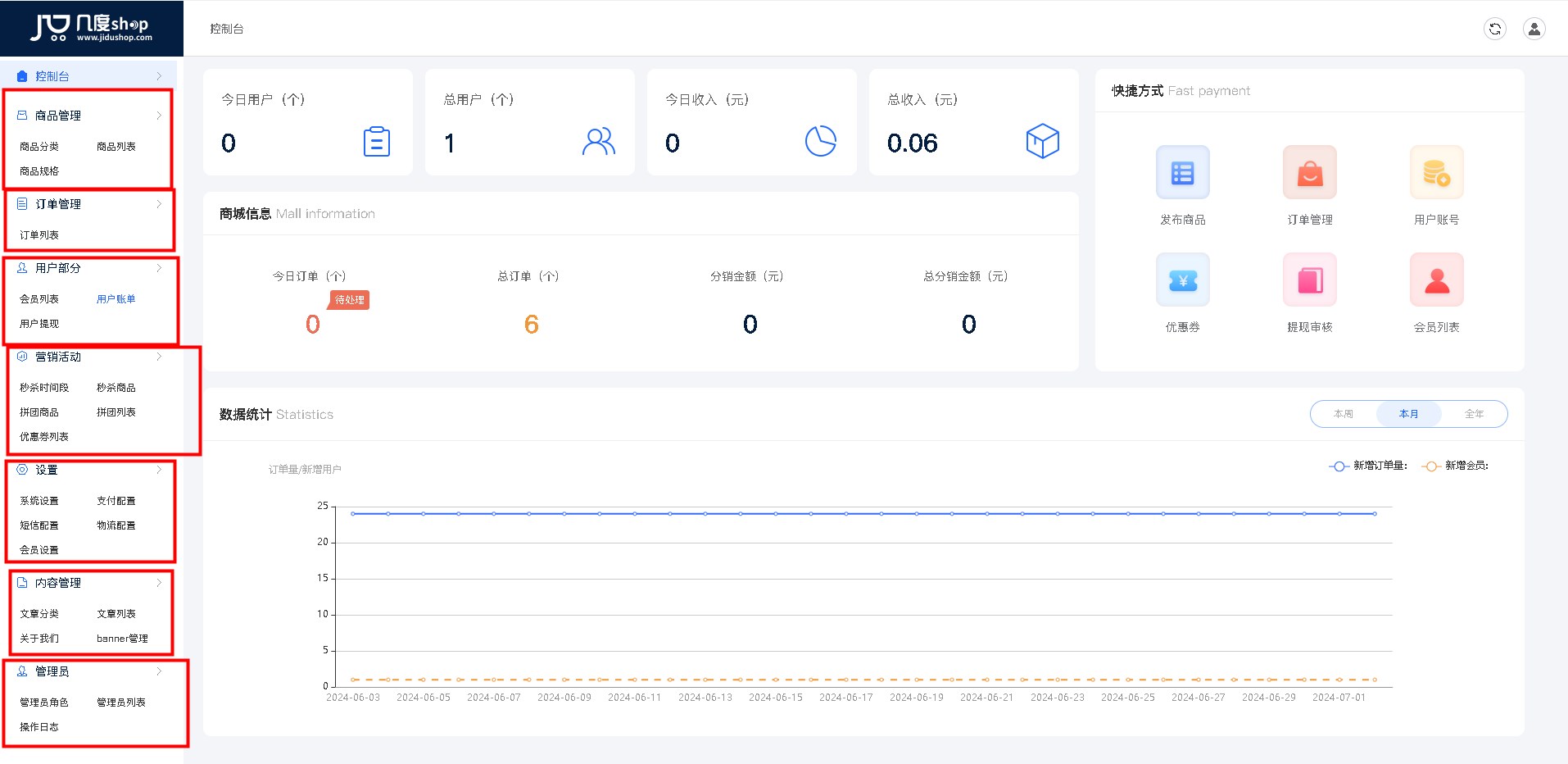Viewport: 1568px width, 764px height.
Task: Click the clipboard icon in 今日用户 card
Action: tap(377, 141)
